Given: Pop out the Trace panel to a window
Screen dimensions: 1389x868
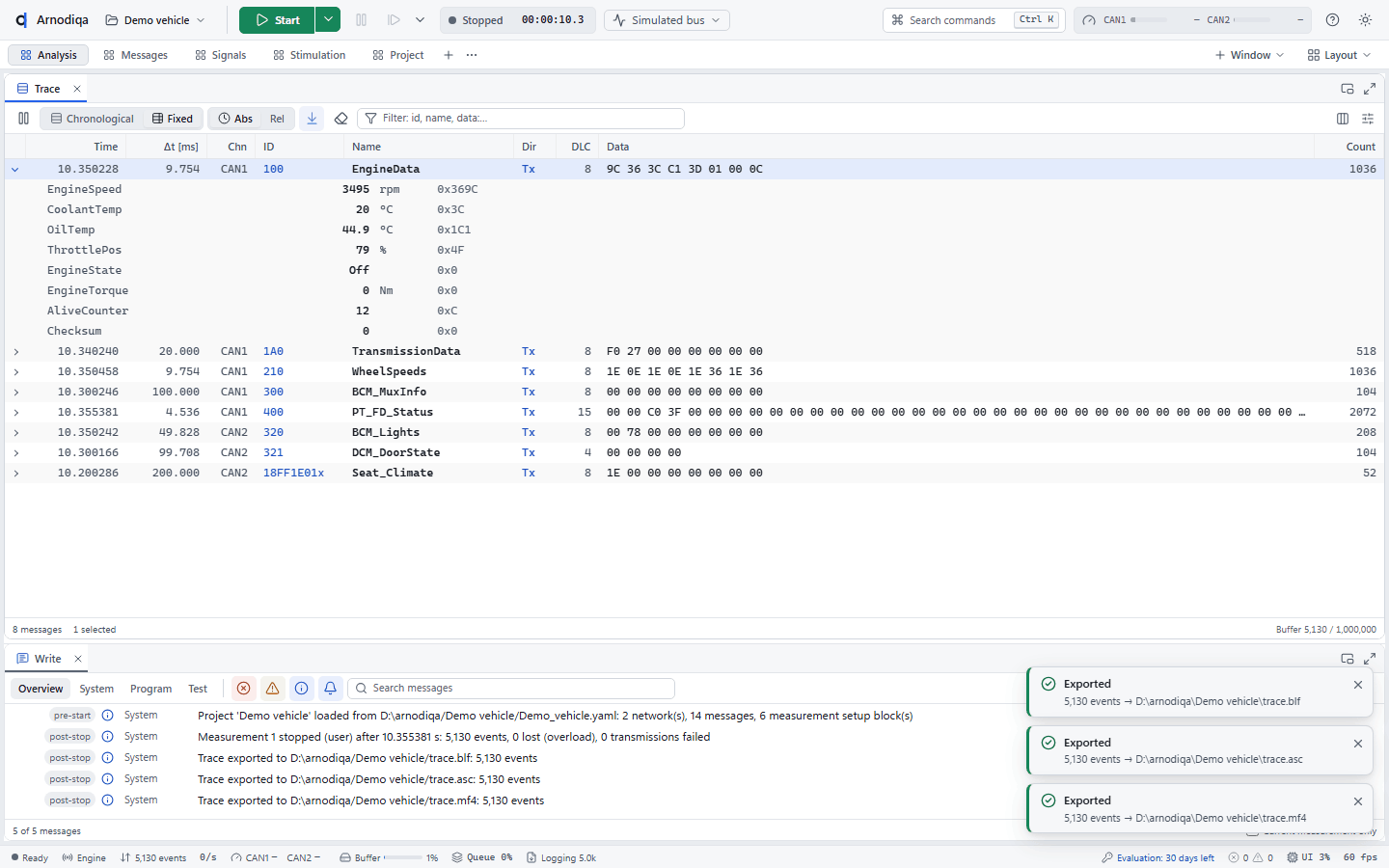Looking at the screenshot, I should point(1348,89).
